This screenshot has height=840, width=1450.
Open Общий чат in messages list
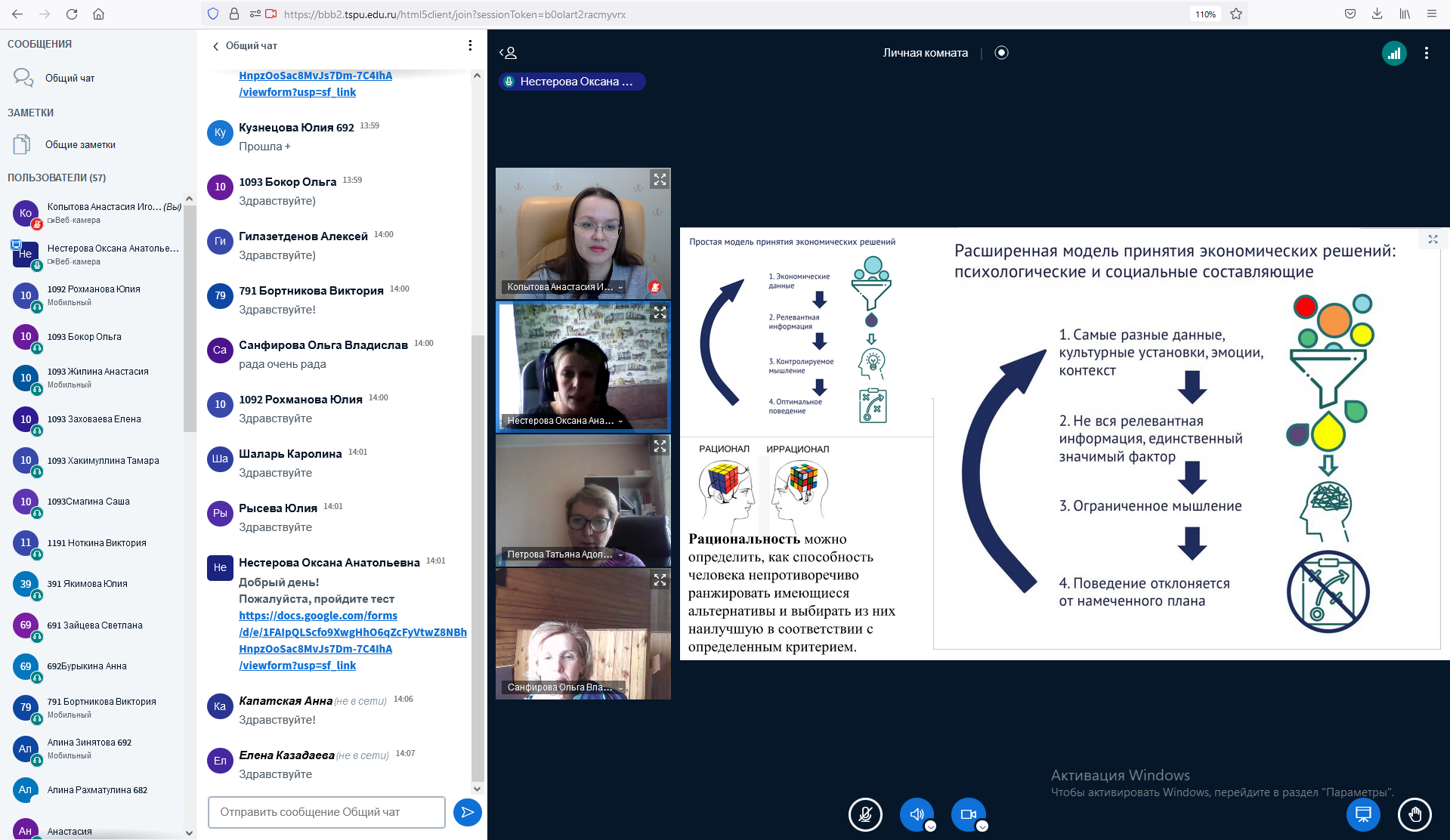coord(70,78)
